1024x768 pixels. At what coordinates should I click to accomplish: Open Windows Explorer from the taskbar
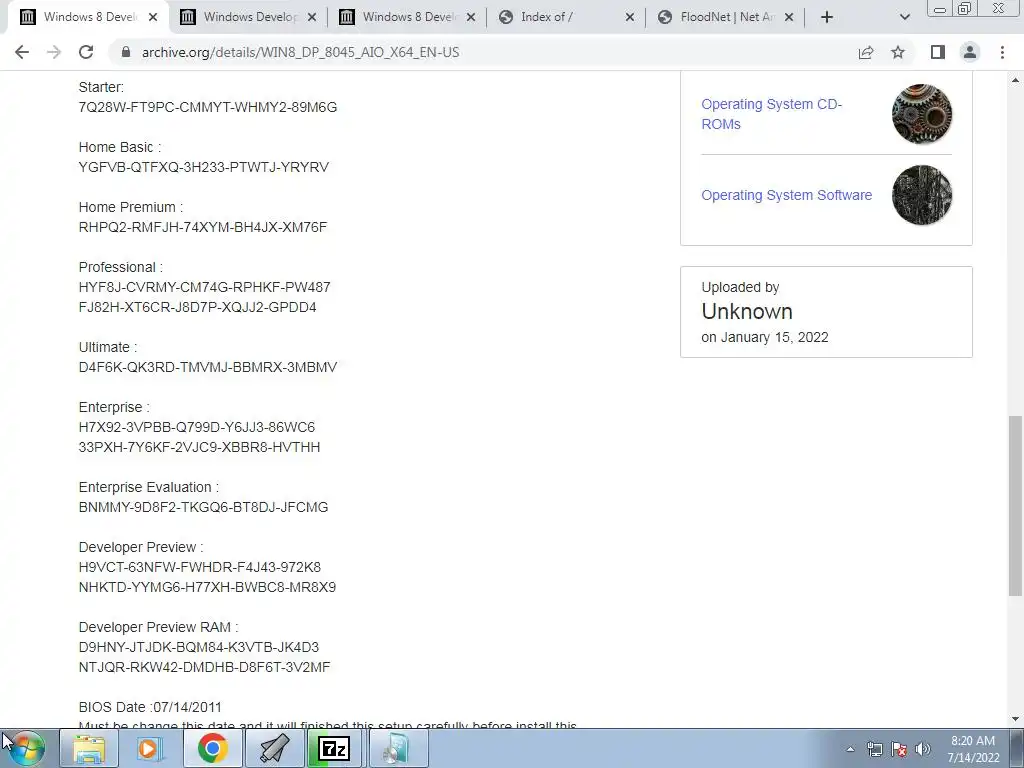pos(89,749)
